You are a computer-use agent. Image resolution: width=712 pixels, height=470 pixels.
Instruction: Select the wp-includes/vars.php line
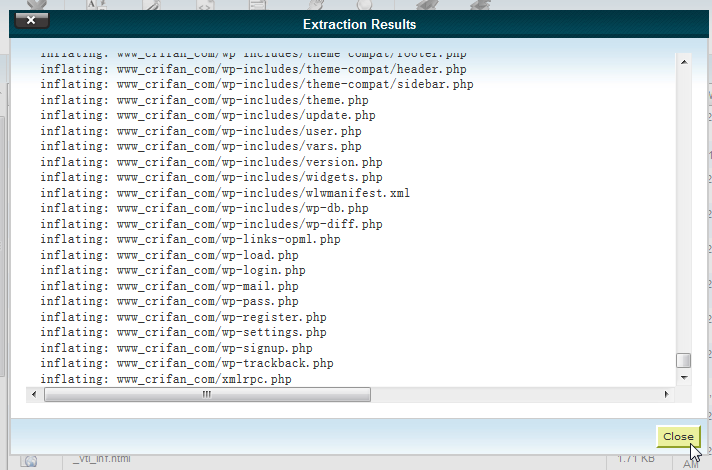tap(201, 146)
